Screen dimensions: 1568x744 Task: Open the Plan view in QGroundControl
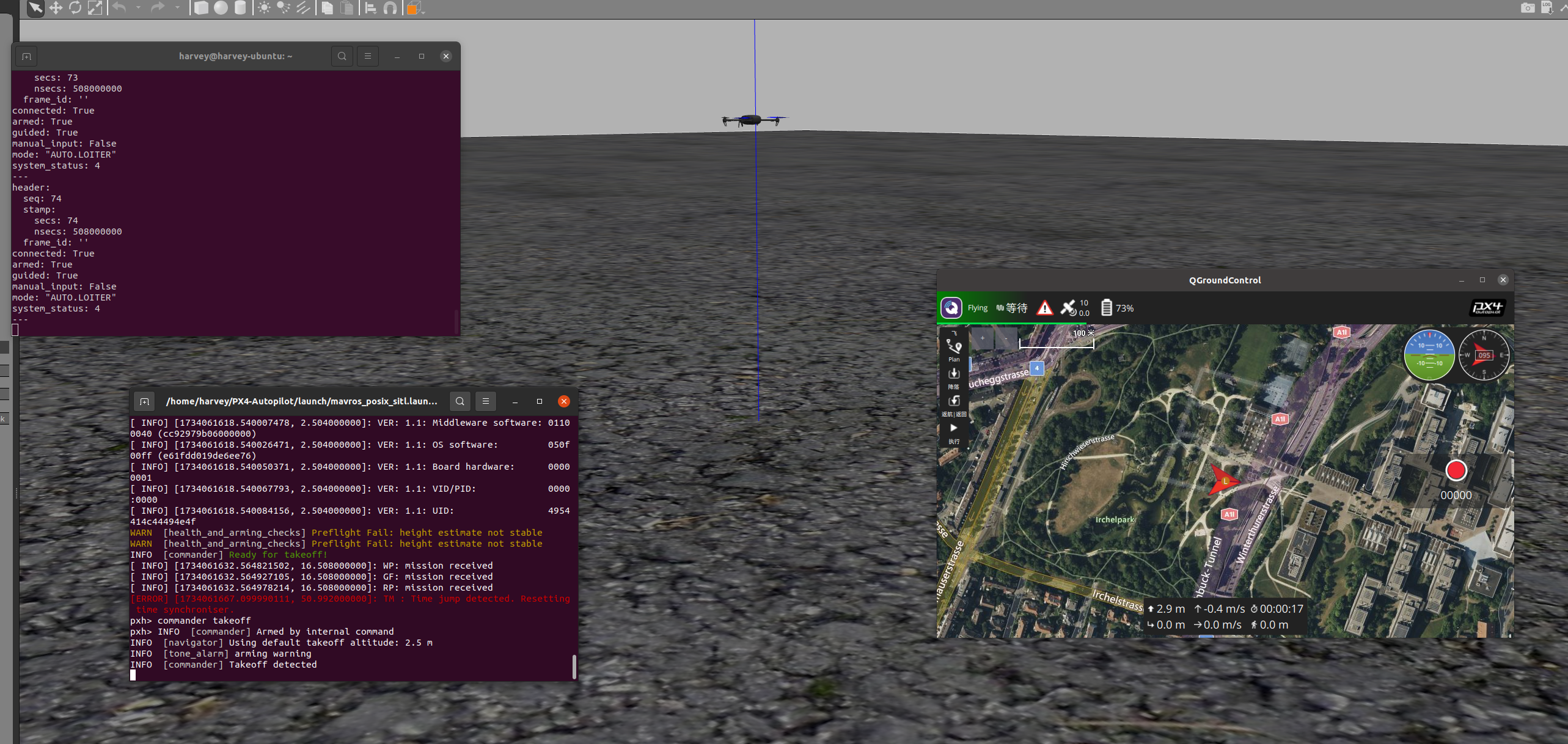tap(954, 349)
